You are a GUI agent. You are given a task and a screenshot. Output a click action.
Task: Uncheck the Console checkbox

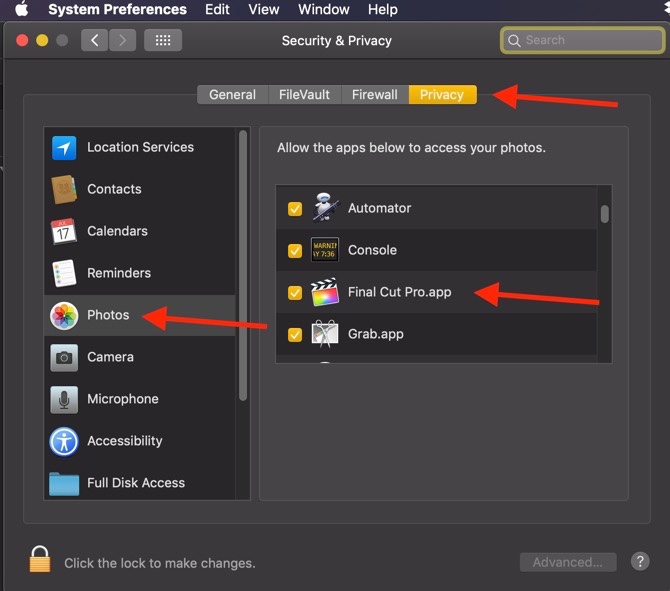tap(295, 251)
